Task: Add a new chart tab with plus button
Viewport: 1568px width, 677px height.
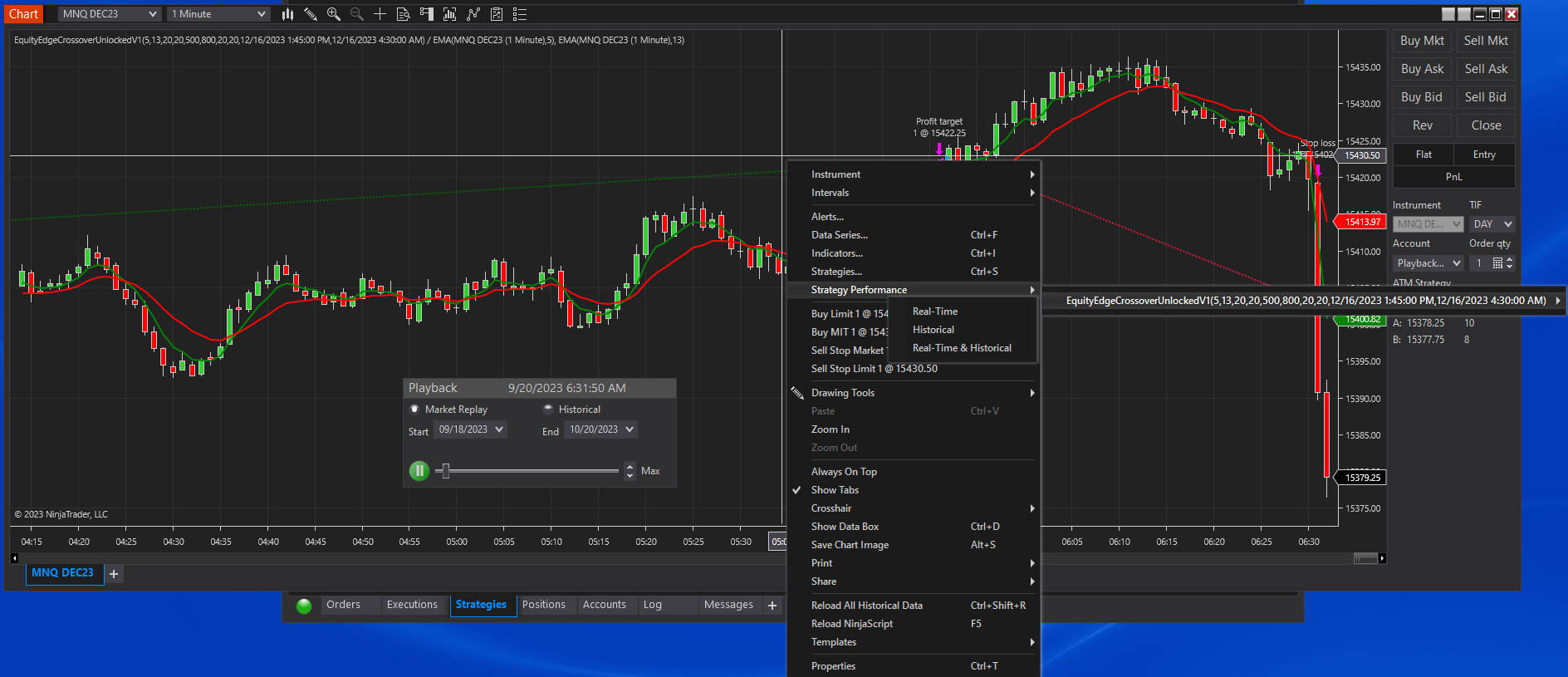Action: 114,574
